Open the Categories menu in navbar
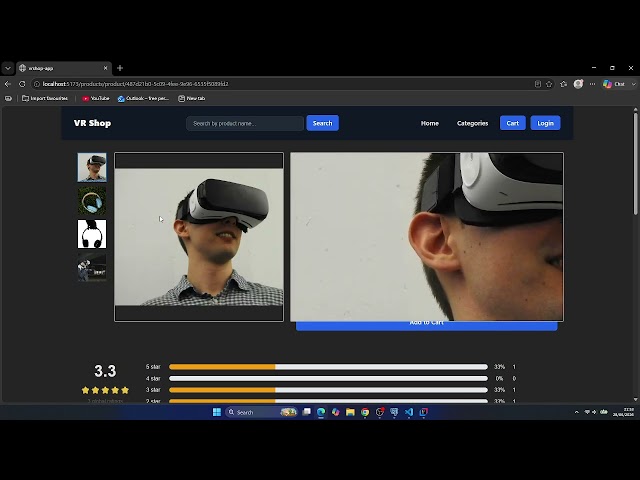Screen dimensions: 640x480 pos(472,123)
